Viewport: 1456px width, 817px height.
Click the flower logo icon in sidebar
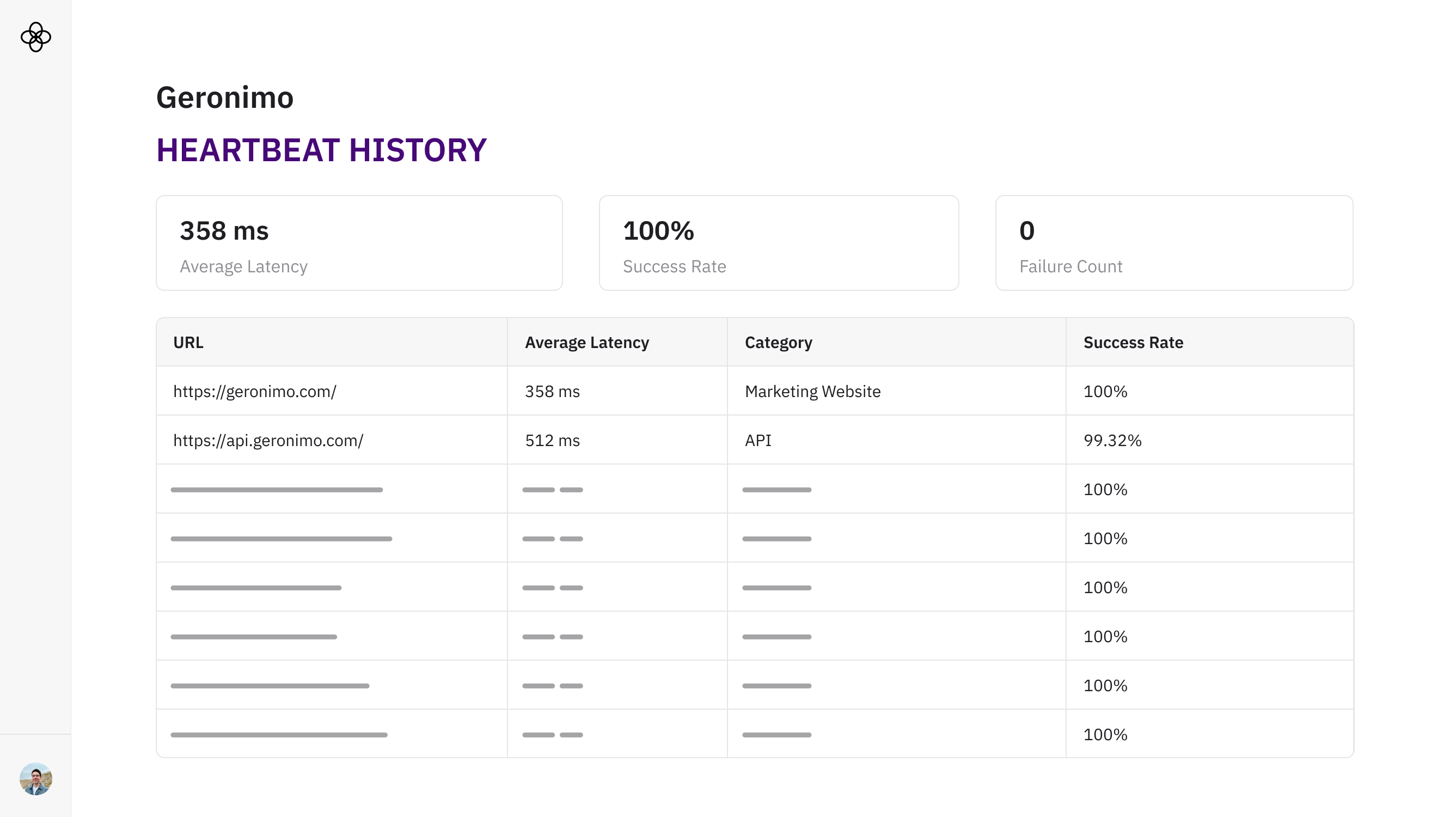[35, 38]
